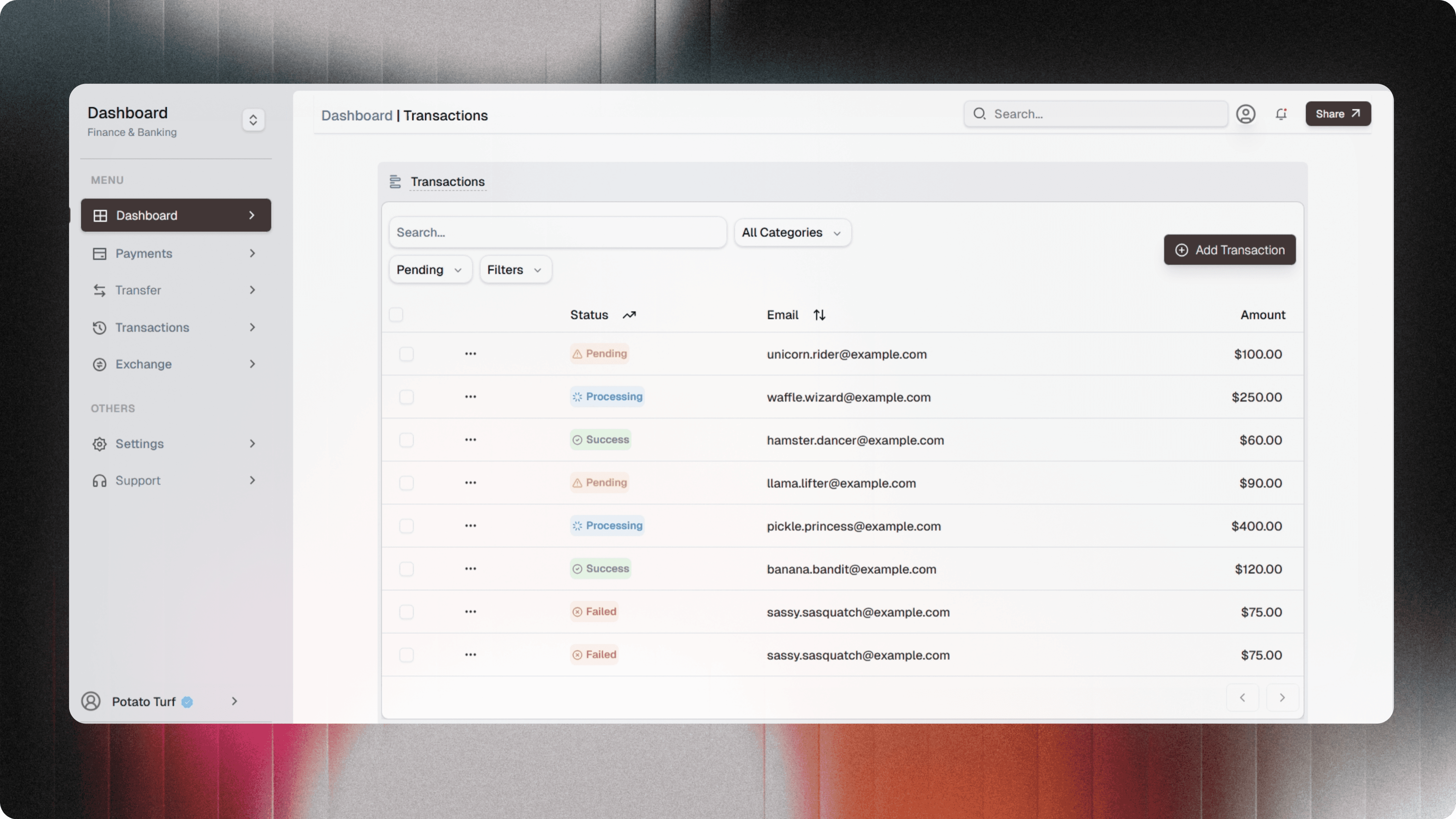Viewport: 1456px width, 819px height.
Task: Sort table by Email column arrows
Action: tap(819, 314)
